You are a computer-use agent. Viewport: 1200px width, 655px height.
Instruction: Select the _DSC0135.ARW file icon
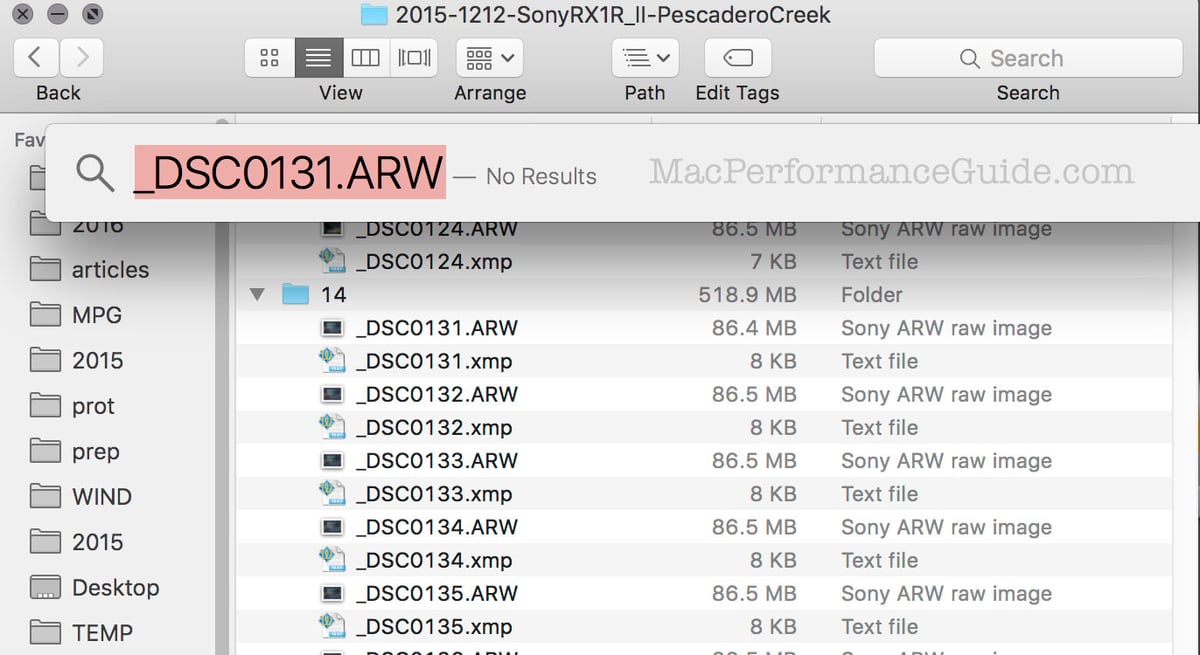(332, 593)
